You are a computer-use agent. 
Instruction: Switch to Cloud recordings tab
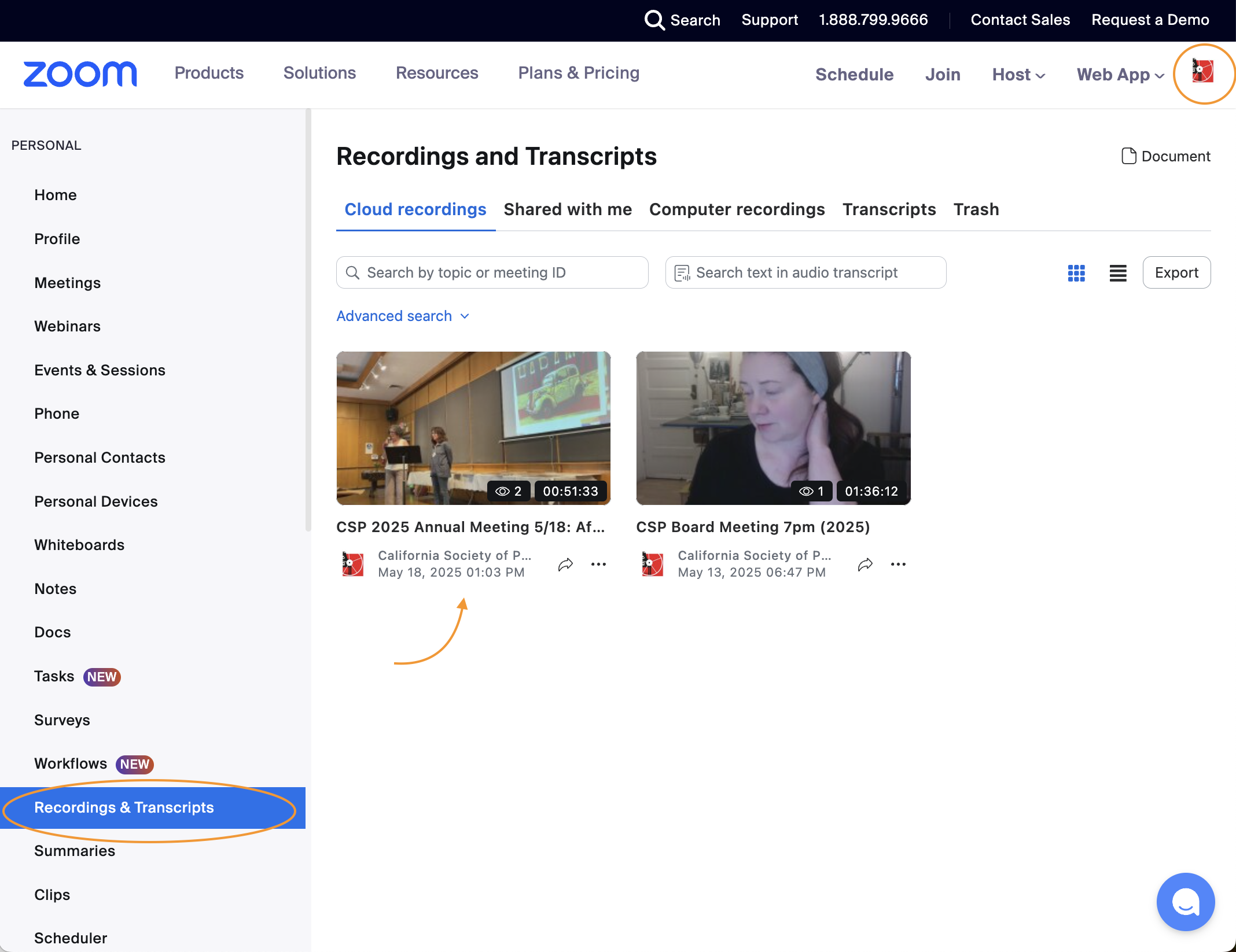(x=415, y=209)
